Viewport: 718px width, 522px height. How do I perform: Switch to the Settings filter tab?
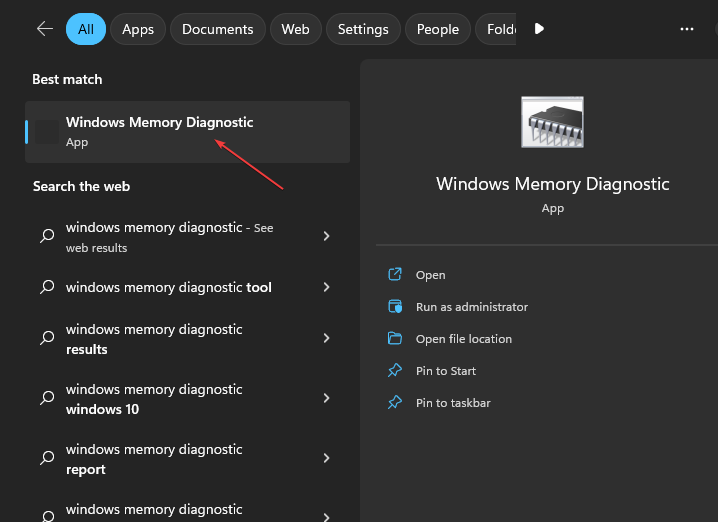(x=363, y=29)
